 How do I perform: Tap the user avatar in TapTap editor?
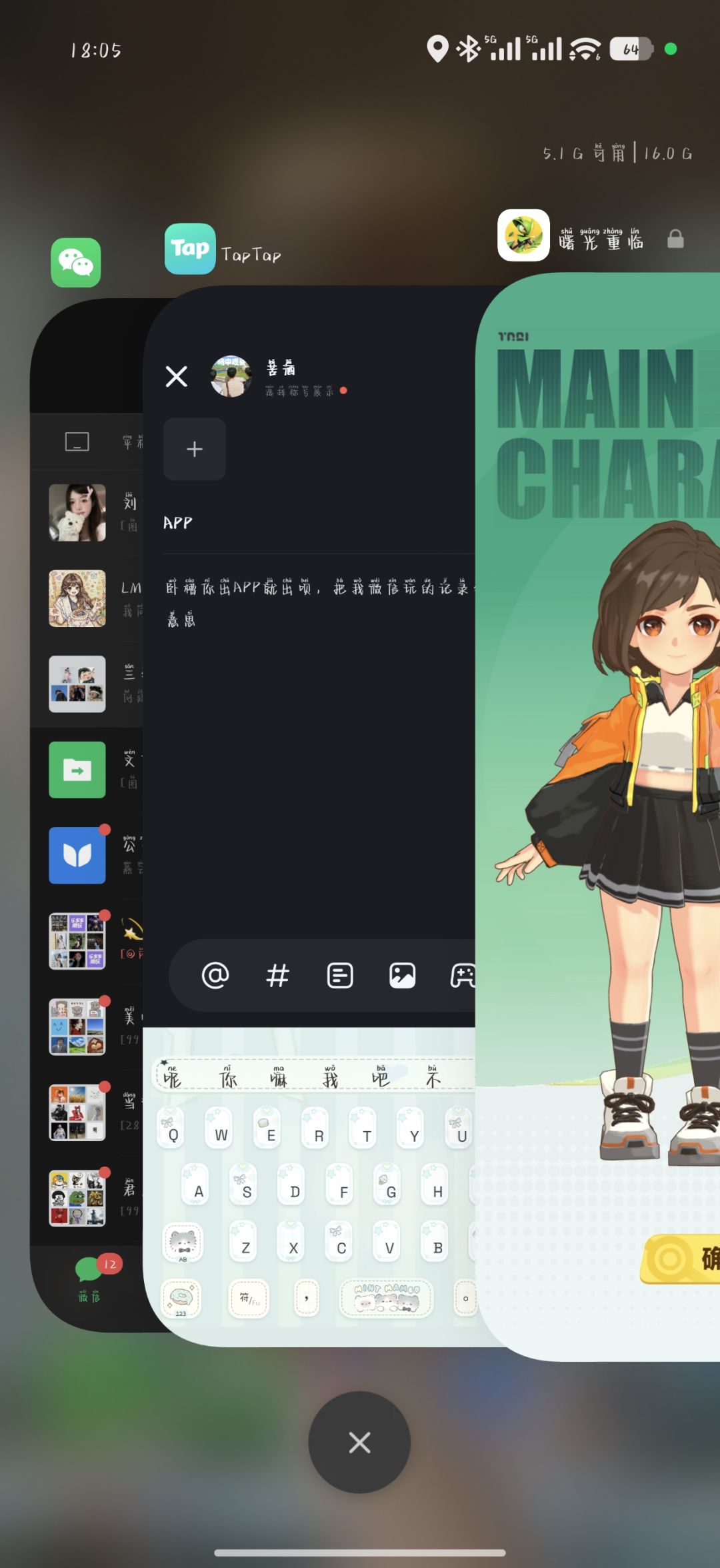coord(231,376)
